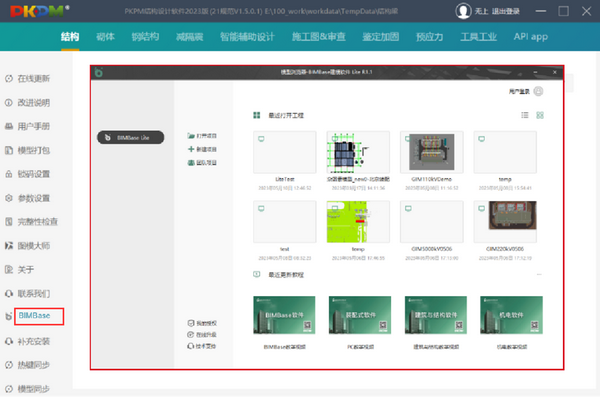The height and width of the screenshot is (397, 600).
Task: Open the GIM110kVDemo project thumbnail
Action: click(x=432, y=152)
